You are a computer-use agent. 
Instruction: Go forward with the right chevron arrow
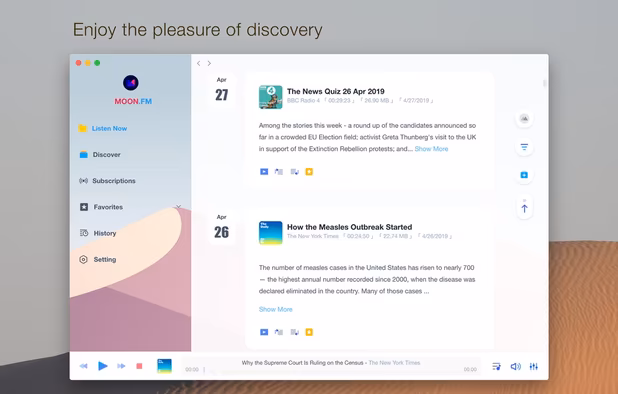coord(209,63)
